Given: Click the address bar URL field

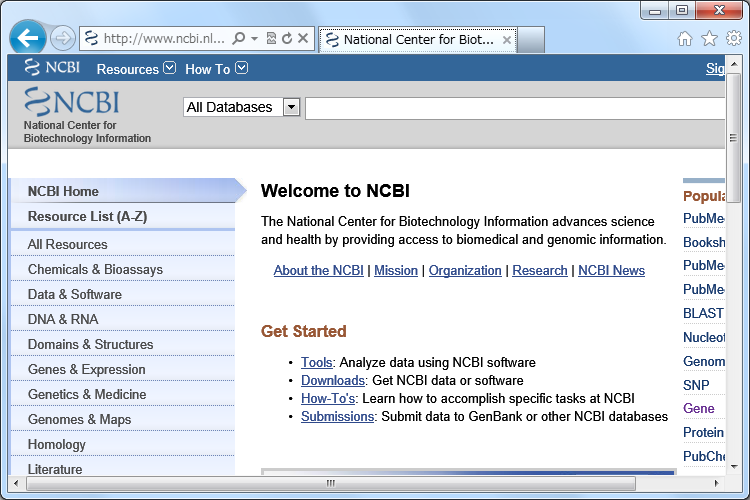Looking at the screenshot, I should coord(164,39).
